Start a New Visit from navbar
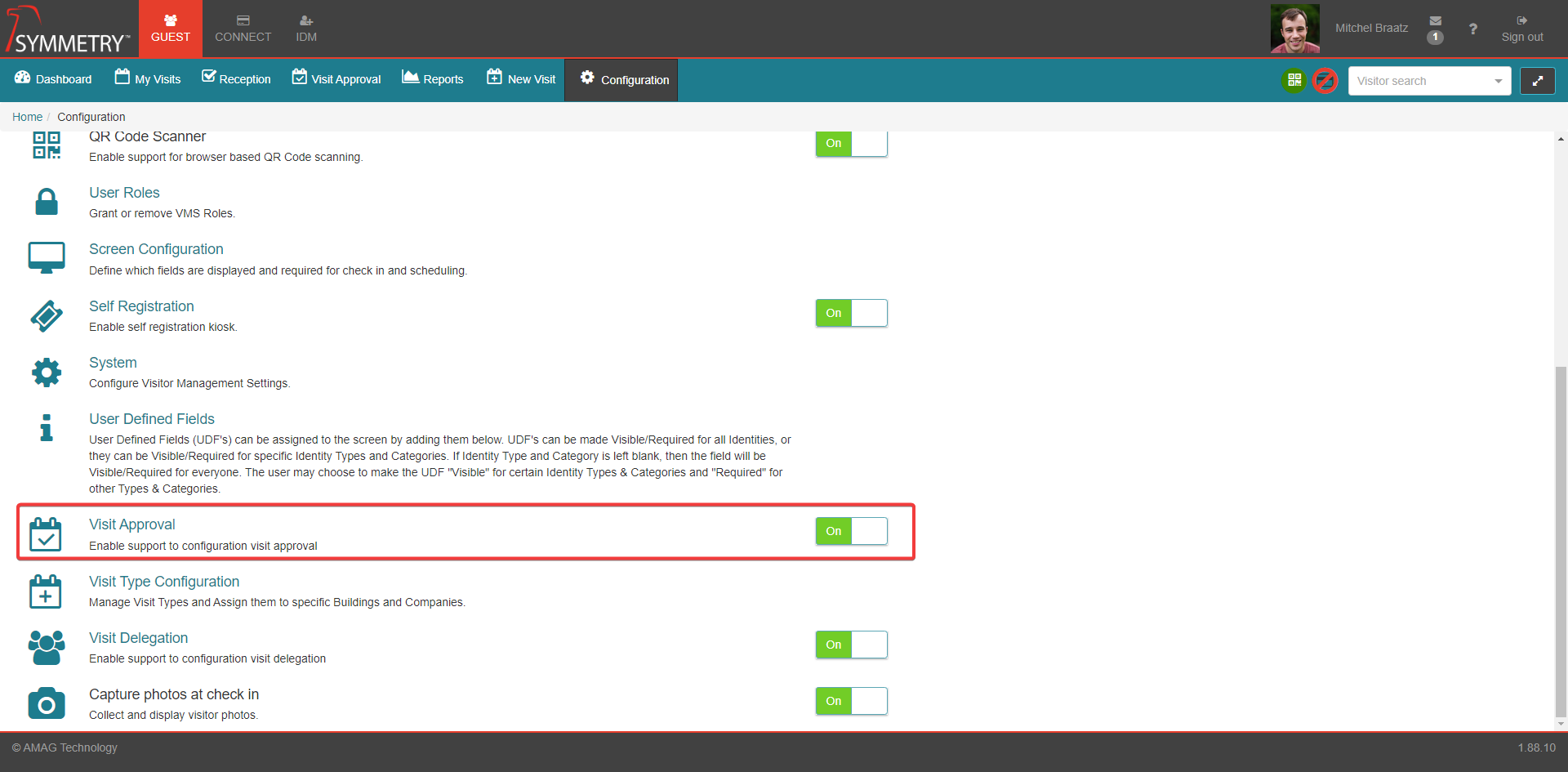Screen dimensions: 1568x772 [521, 79]
